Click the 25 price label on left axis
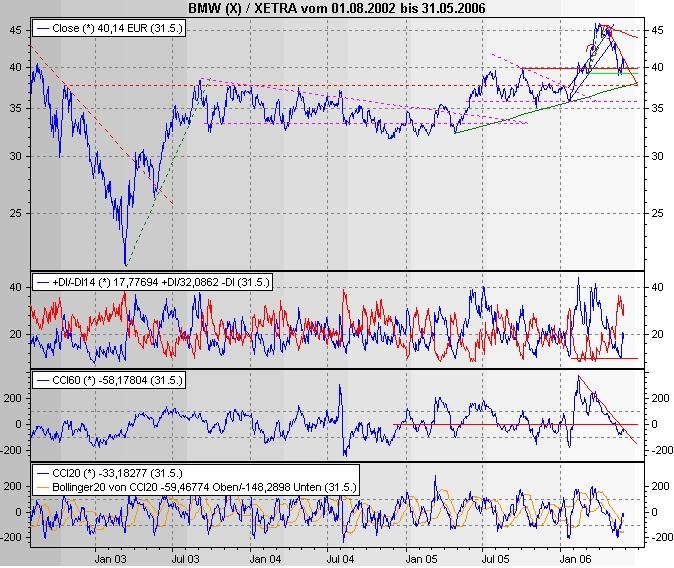This screenshot has width=674, height=568. pyautogui.click(x=15, y=213)
